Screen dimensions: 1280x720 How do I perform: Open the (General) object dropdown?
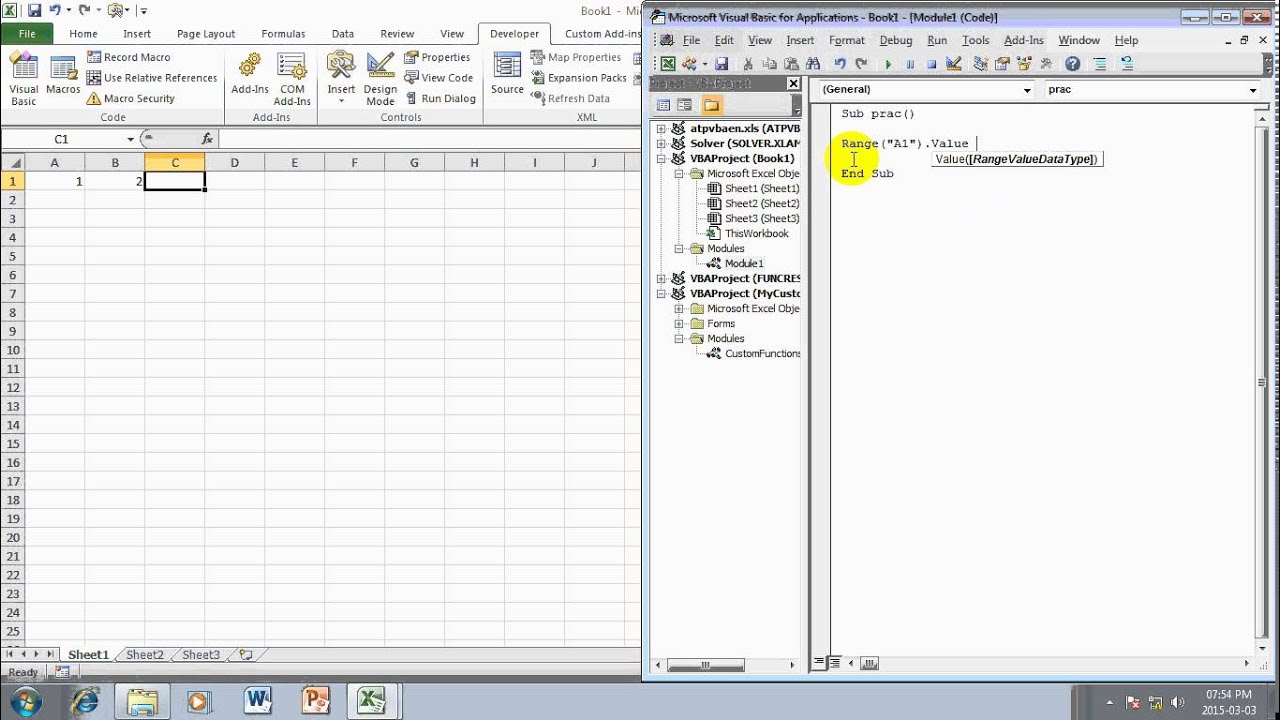click(x=1027, y=90)
